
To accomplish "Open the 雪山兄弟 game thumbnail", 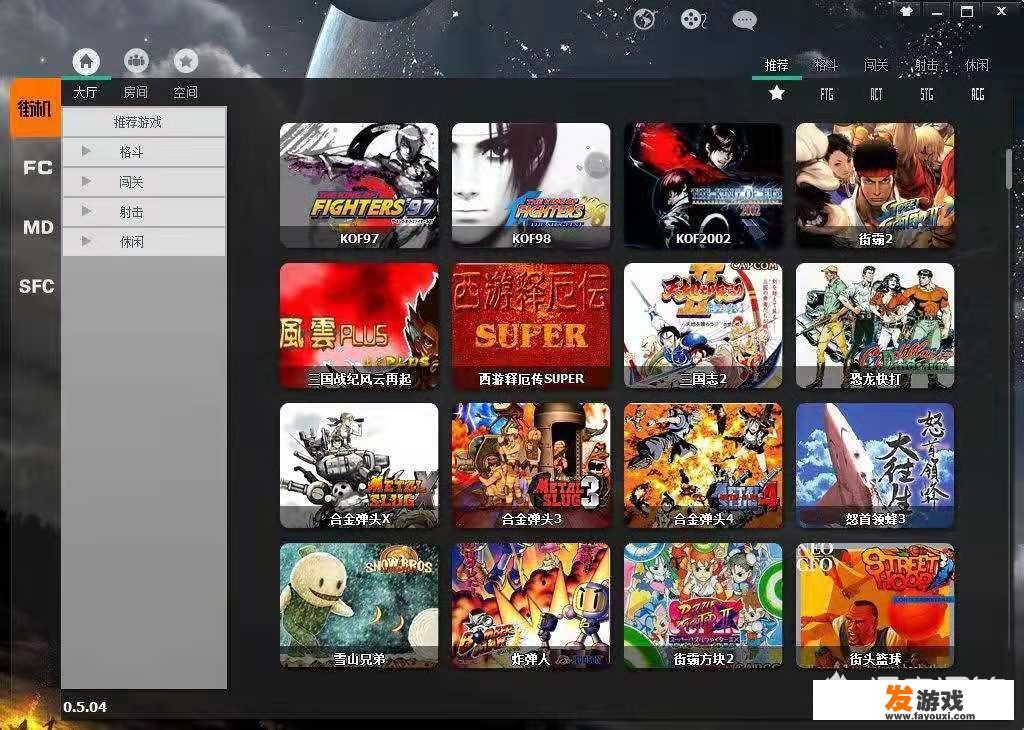I will tap(359, 606).
